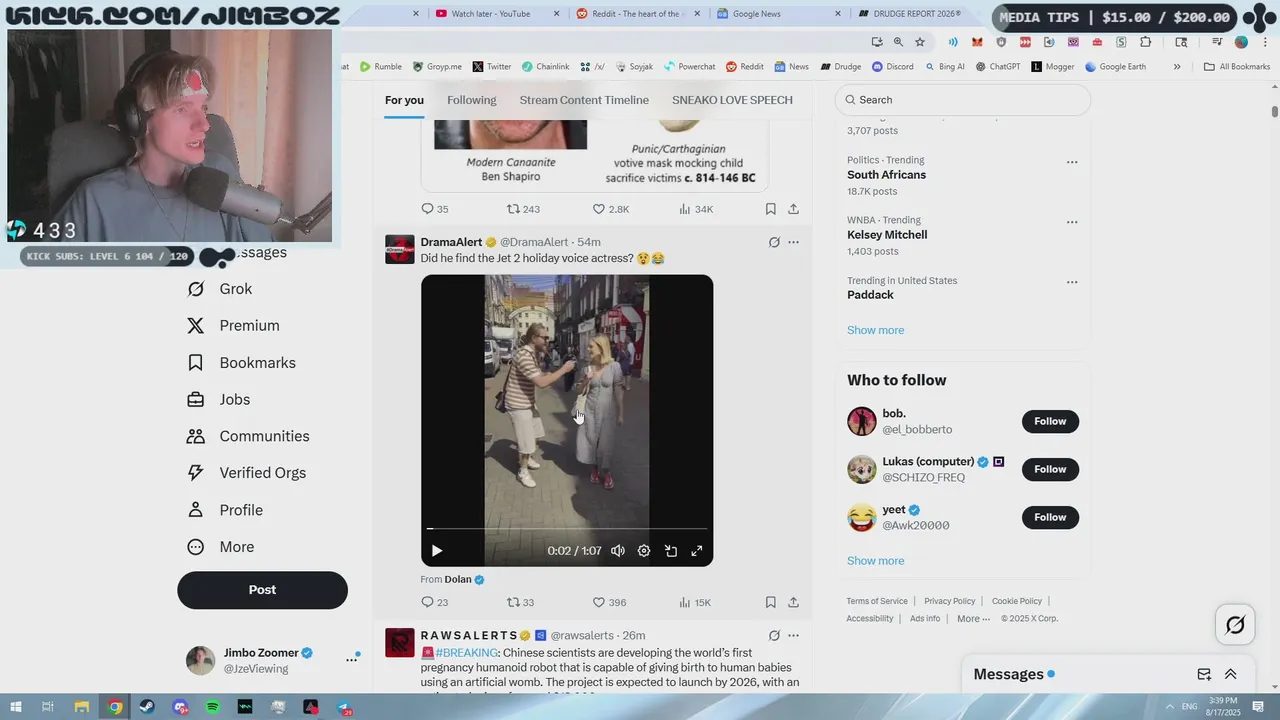1280x720 pixels.
Task: Show more trending topics
Action: [x=875, y=330]
